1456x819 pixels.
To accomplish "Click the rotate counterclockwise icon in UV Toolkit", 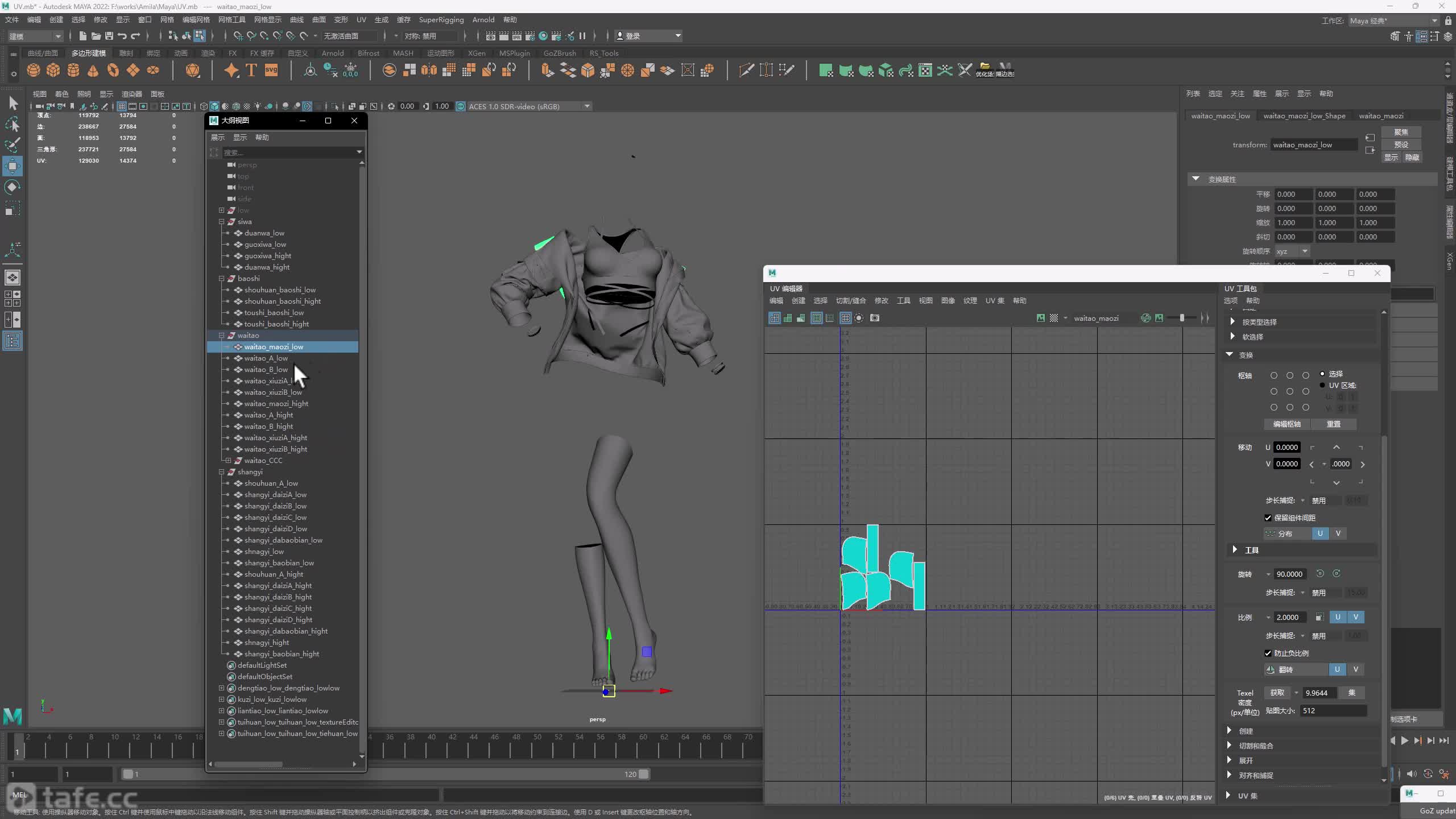I will click(x=1320, y=574).
